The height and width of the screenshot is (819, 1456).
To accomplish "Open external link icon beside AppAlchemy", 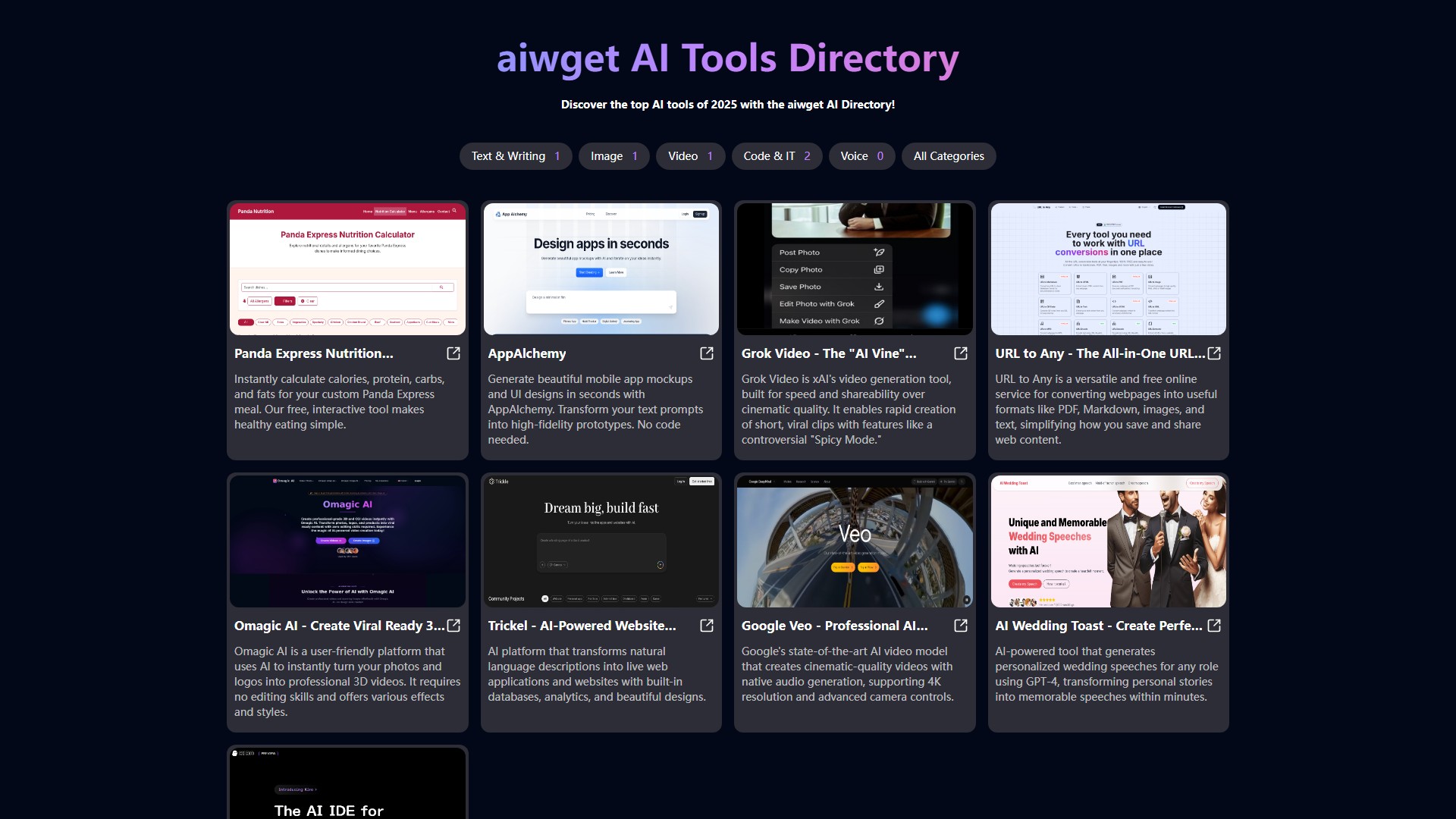I will [707, 353].
